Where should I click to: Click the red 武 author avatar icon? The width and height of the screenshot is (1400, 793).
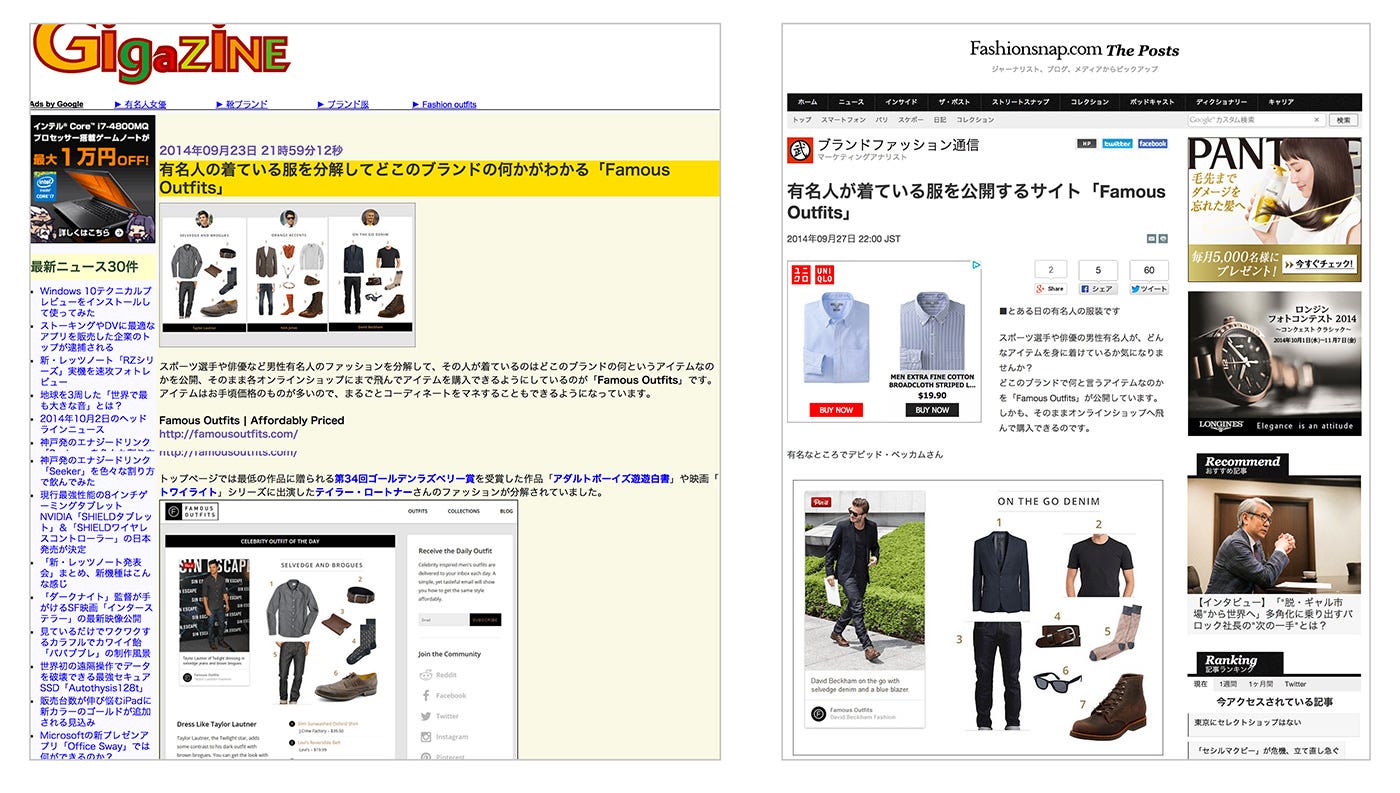(x=800, y=149)
